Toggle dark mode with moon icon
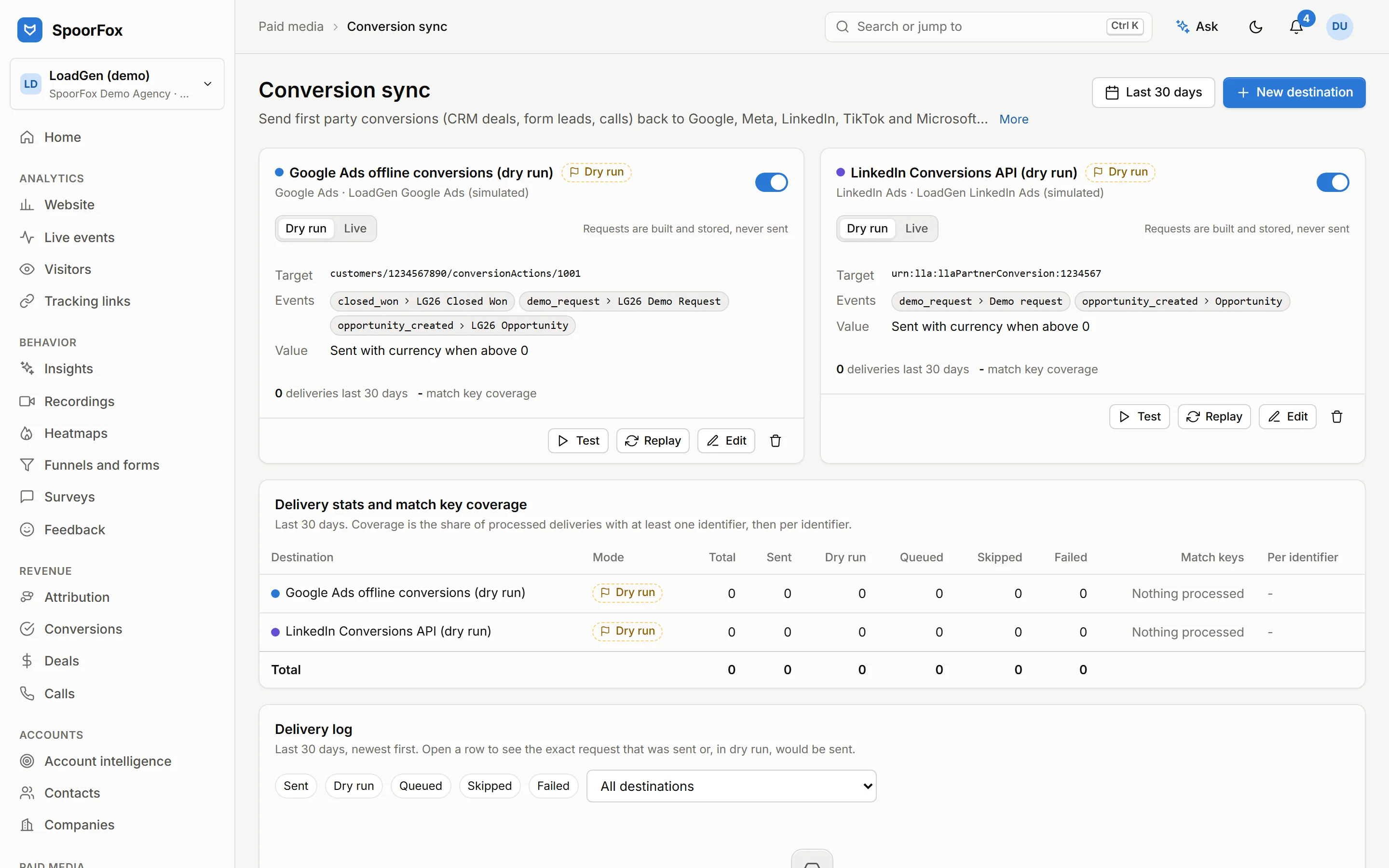This screenshot has width=1389, height=868. click(x=1256, y=27)
